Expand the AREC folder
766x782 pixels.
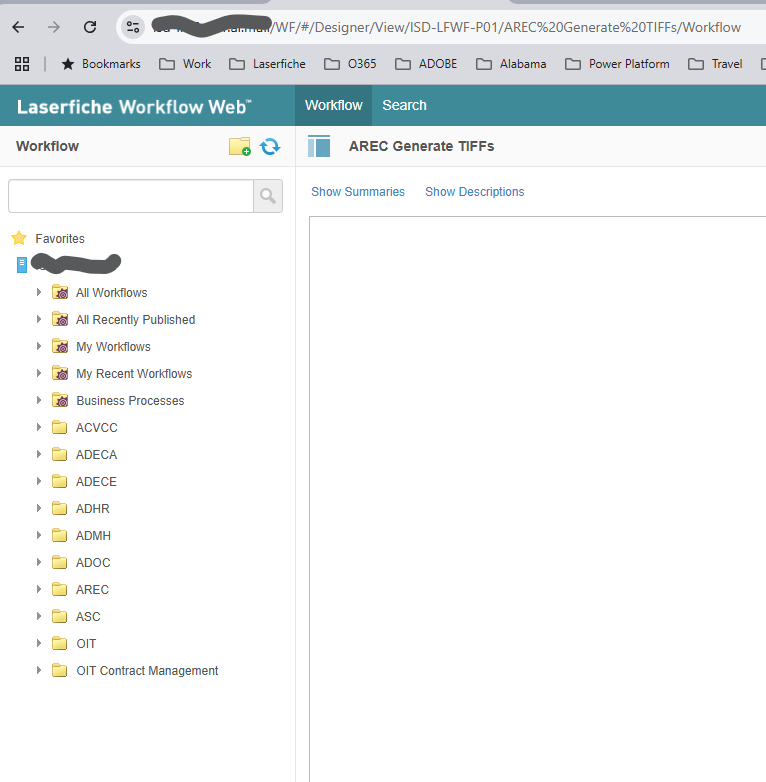pyautogui.click(x=39, y=589)
